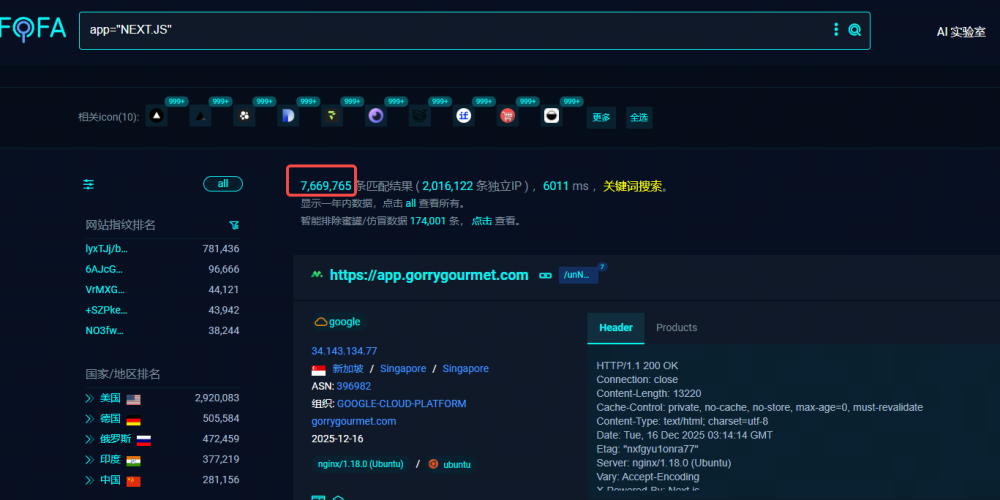The image size is (1000, 500).
Task: Expand the 俄罗斯 country entry
Action: [90, 439]
